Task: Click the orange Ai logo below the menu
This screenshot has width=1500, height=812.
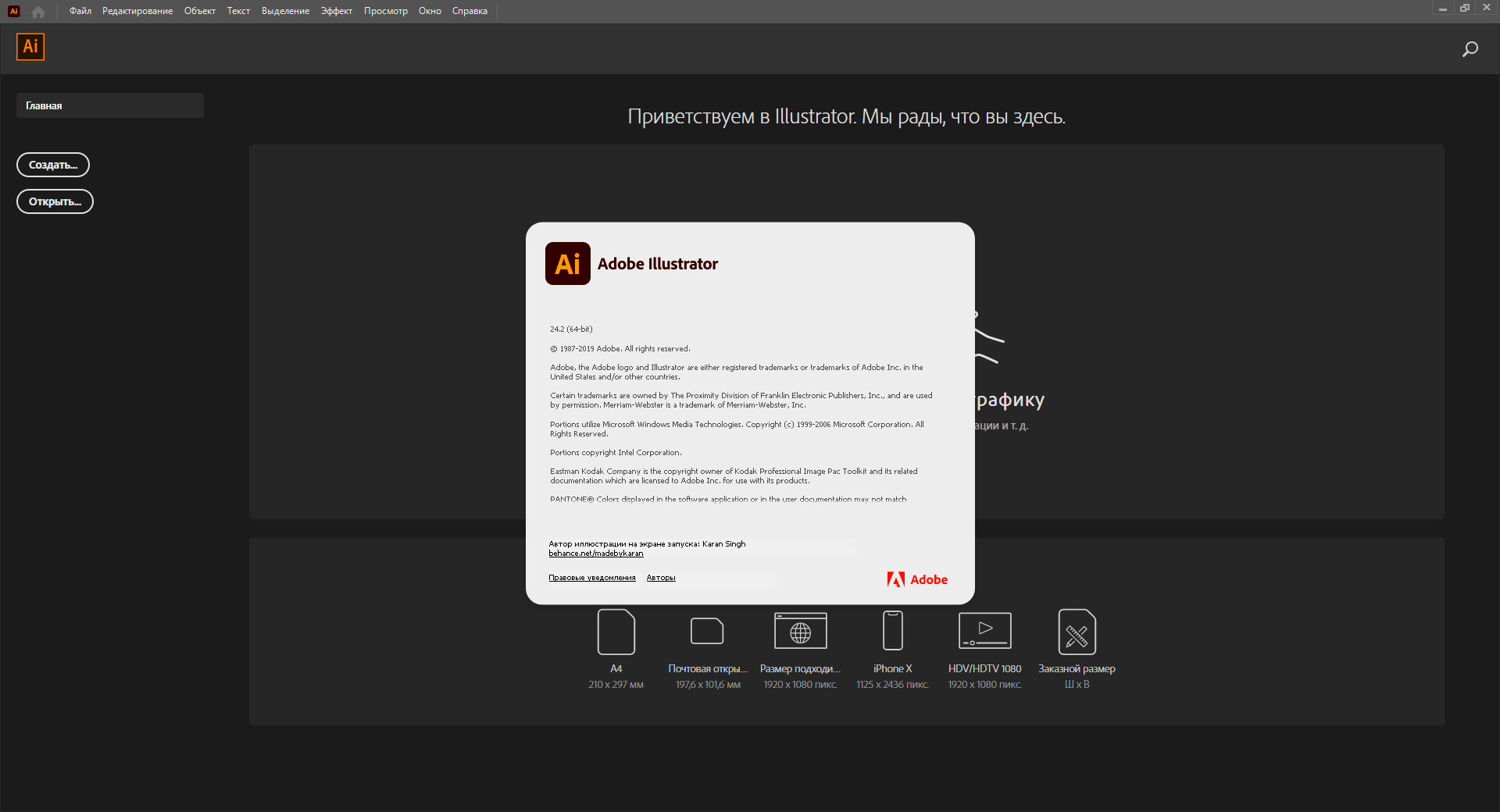Action: [30, 47]
